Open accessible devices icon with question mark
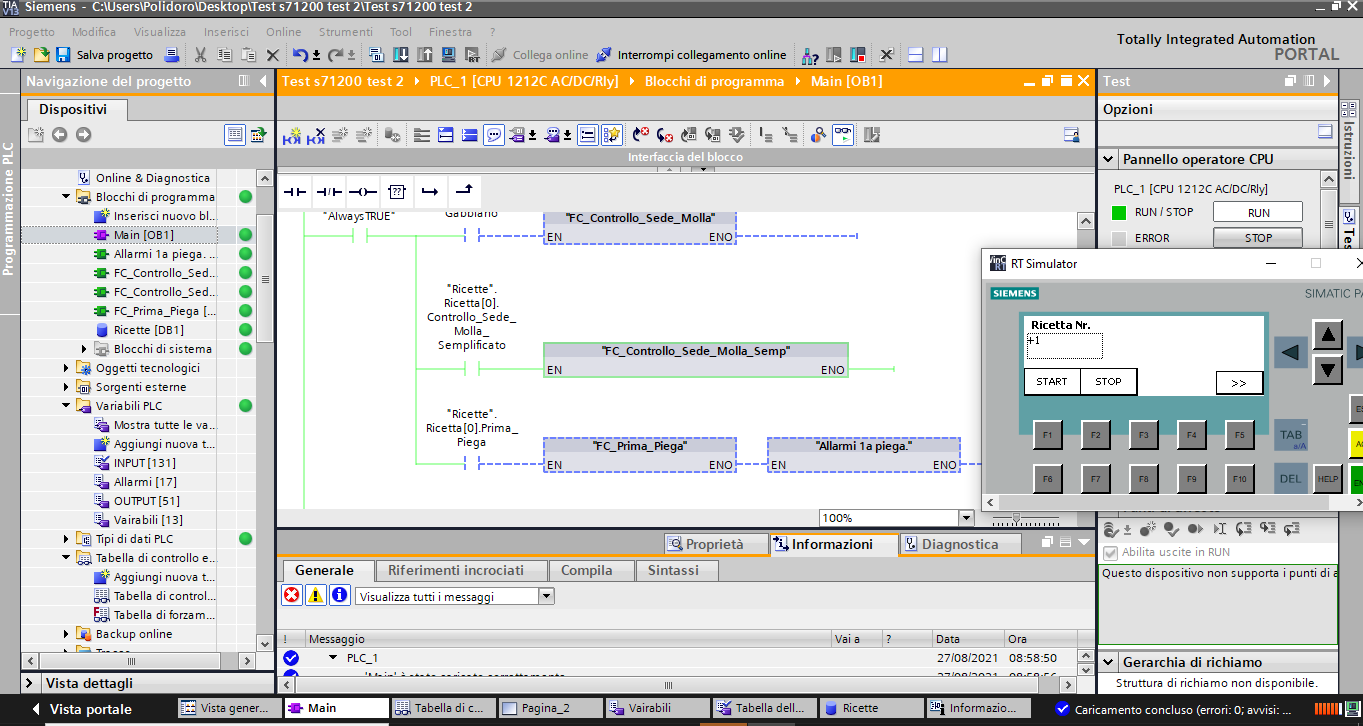1363x726 pixels. (810, 54)
